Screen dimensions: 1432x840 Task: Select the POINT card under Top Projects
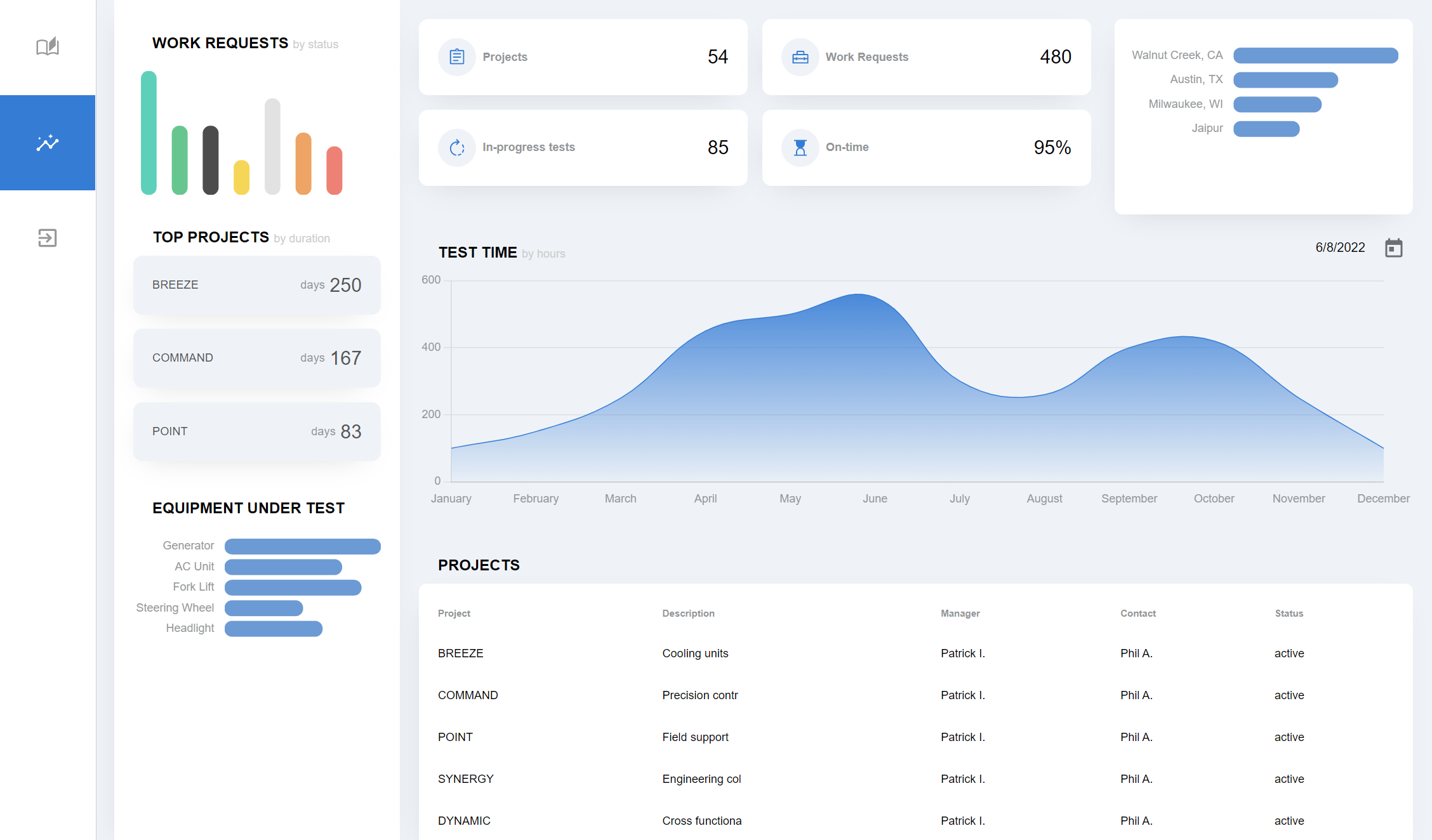[x=256, y=431]
